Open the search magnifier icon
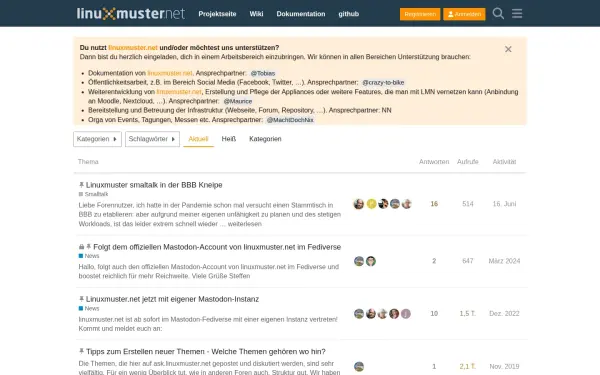Screen dimensions: 600x375 coord(498,14)
